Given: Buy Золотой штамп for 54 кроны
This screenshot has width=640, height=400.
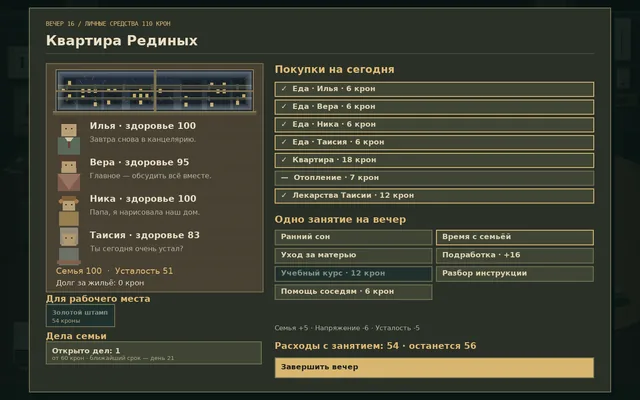Looking at the screenshot, I should [x=80, y=316].
